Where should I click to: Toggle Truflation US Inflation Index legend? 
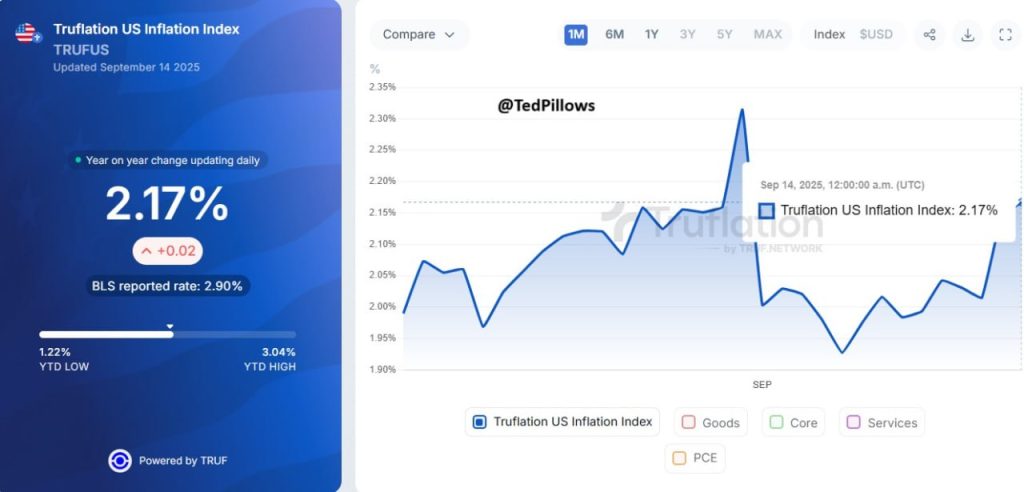[562, 422]
